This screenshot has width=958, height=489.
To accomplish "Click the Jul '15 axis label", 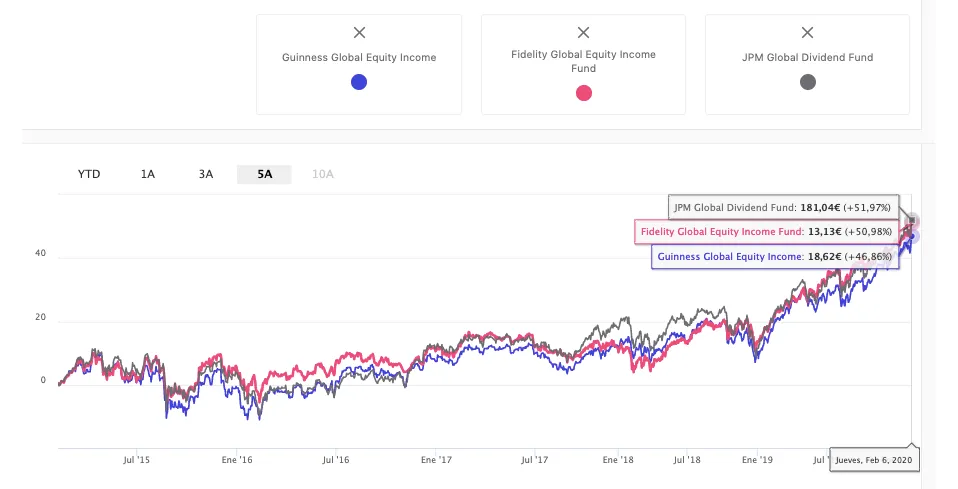I will [136, 460].
